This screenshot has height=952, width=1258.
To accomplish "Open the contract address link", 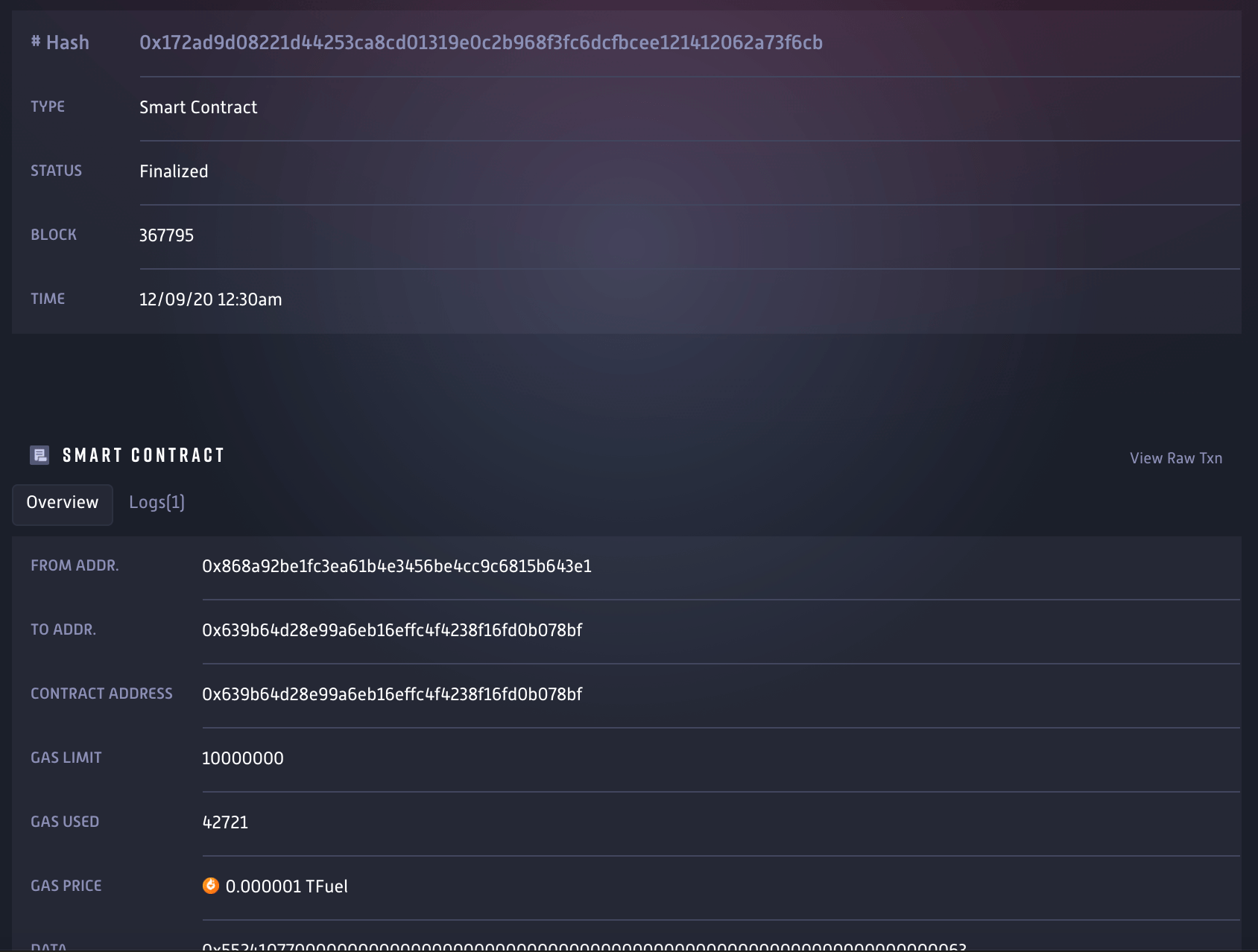I will tap(393, 694).
